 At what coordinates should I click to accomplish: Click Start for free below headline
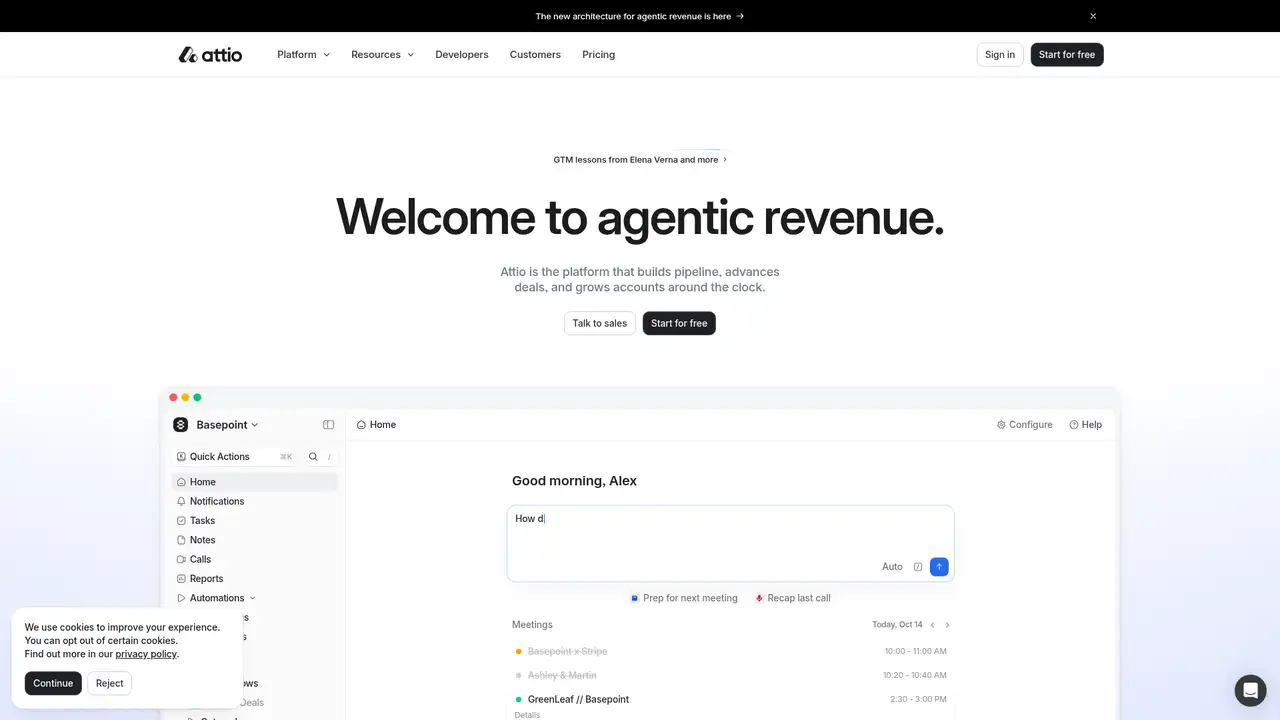(x=679, y=323)
